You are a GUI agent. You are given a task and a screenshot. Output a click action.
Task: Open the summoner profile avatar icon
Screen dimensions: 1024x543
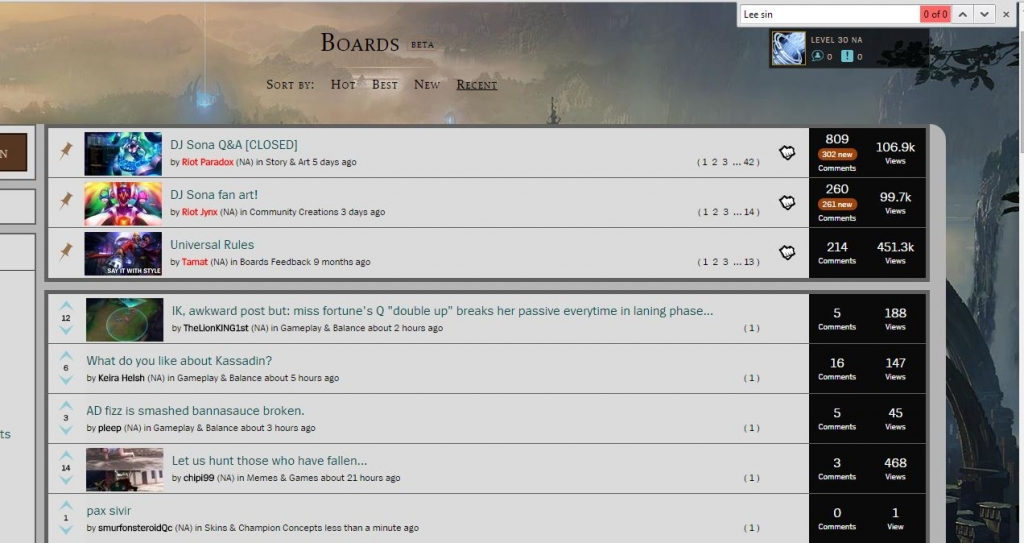[788, 48]
